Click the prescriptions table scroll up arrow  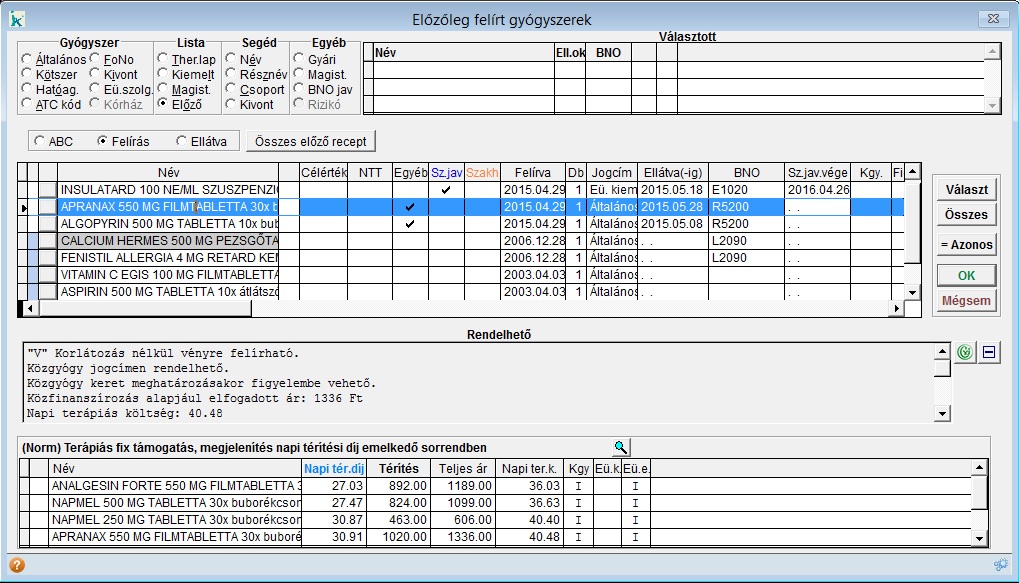click(x=913, y=172)
